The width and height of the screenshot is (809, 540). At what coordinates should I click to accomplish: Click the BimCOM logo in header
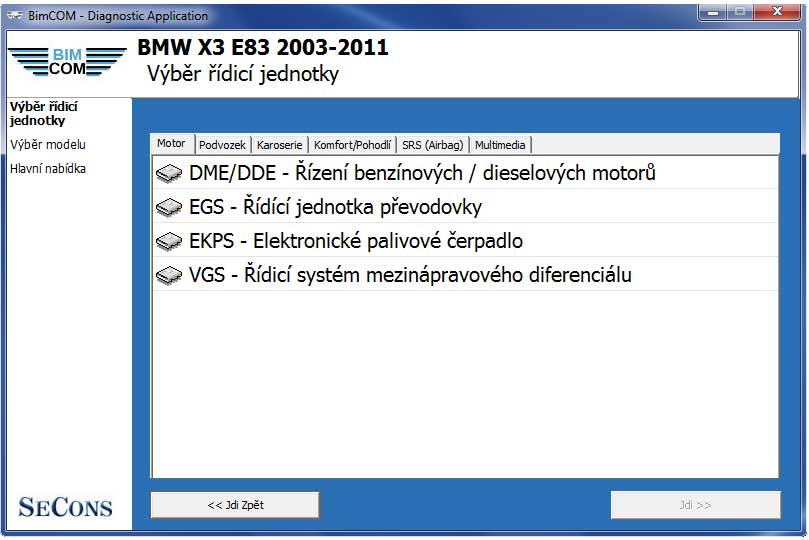(x=68, y=62)
